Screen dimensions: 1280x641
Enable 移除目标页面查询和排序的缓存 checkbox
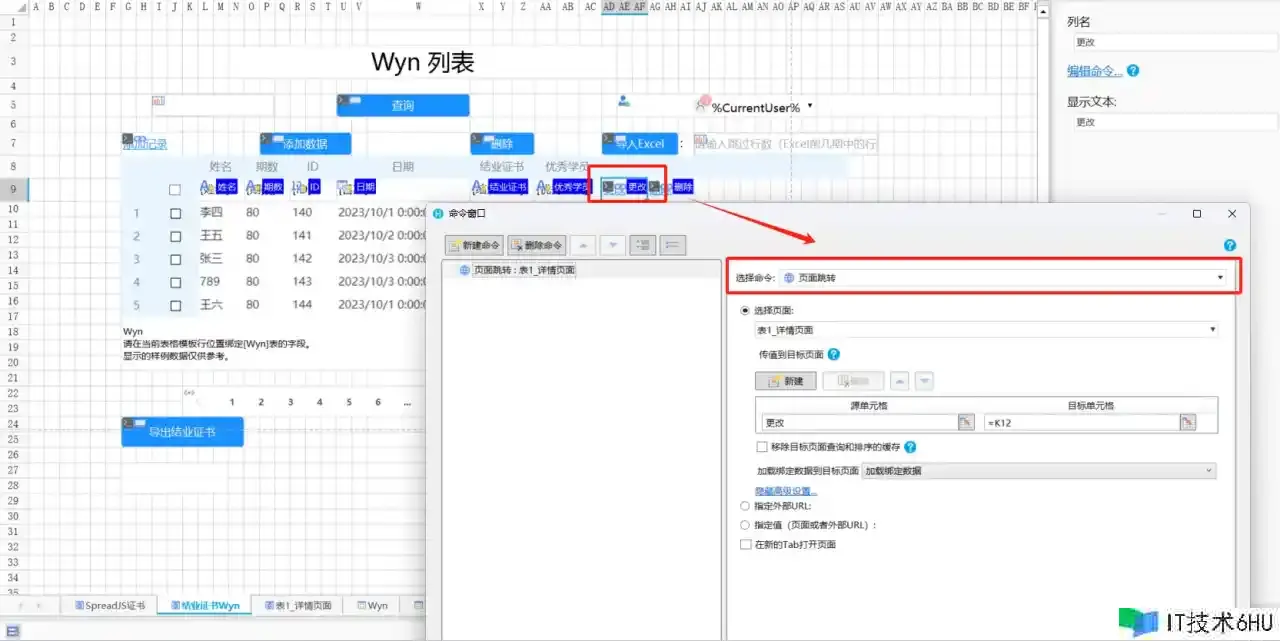(762, 447)
